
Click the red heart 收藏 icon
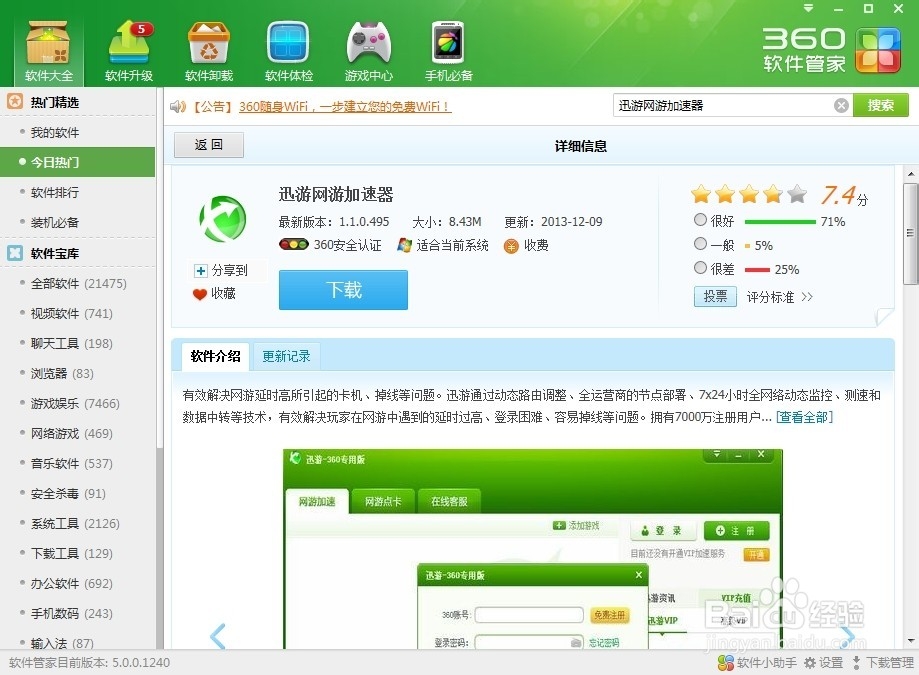200,294
